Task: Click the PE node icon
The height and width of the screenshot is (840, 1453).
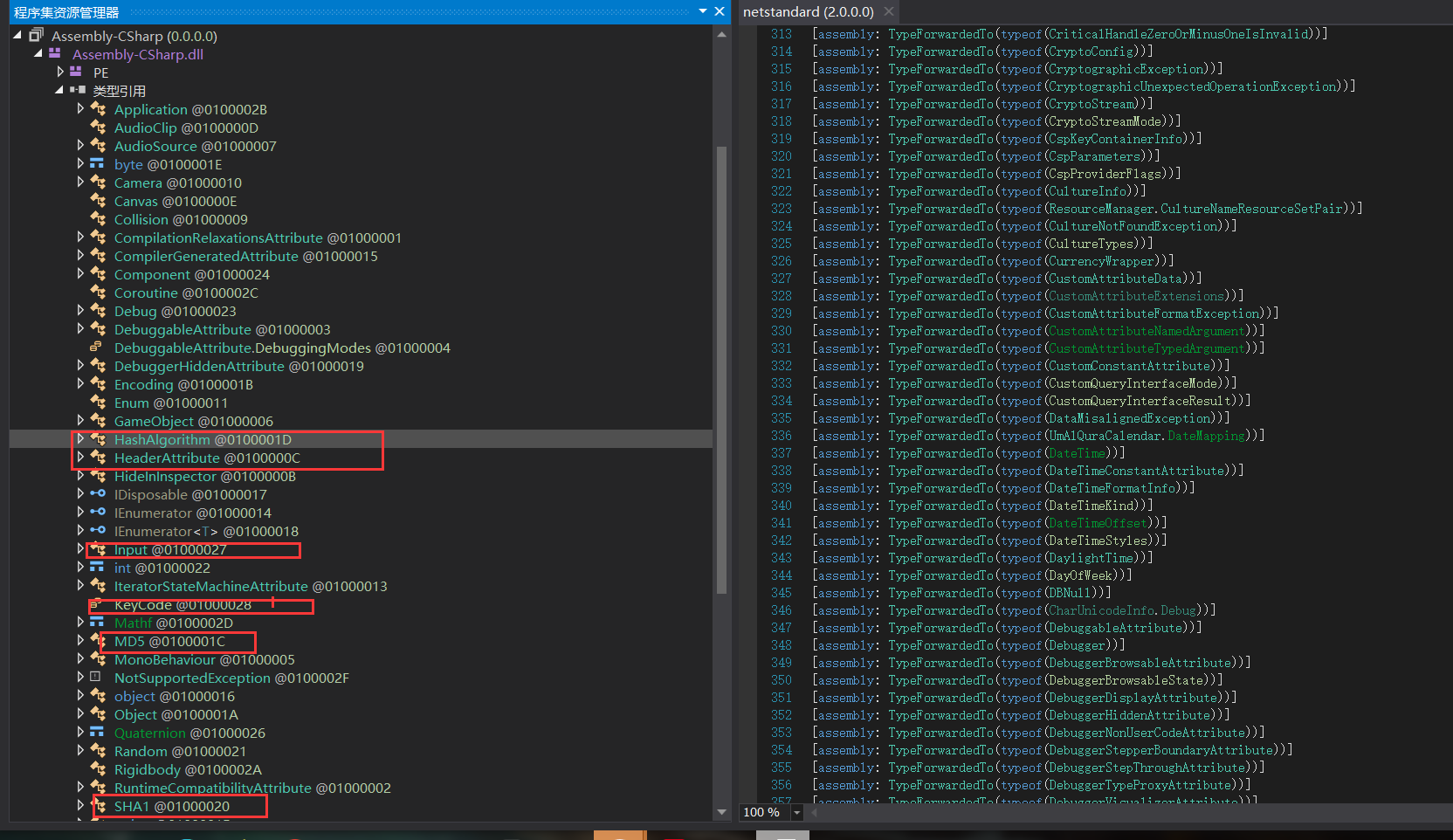Action: point(76,72)
